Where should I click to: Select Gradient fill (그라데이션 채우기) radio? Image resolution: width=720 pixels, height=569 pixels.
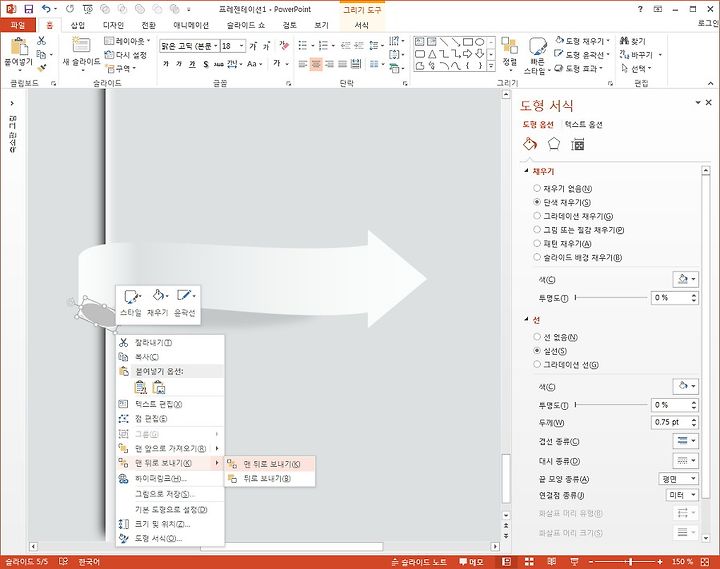click(x=537, y=216)
